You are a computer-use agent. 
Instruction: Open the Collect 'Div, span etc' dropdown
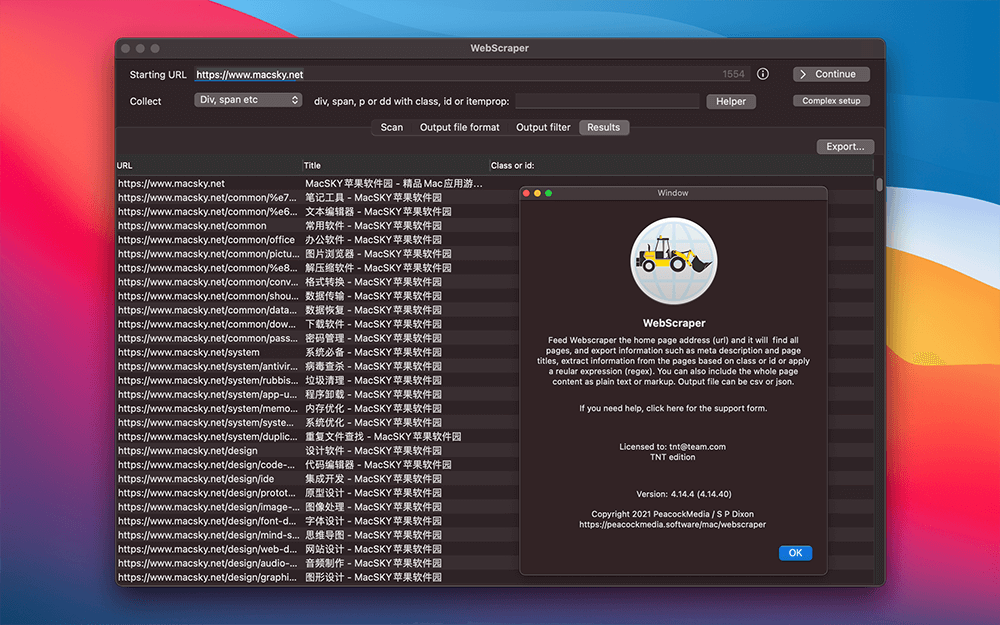coord(247,100)
